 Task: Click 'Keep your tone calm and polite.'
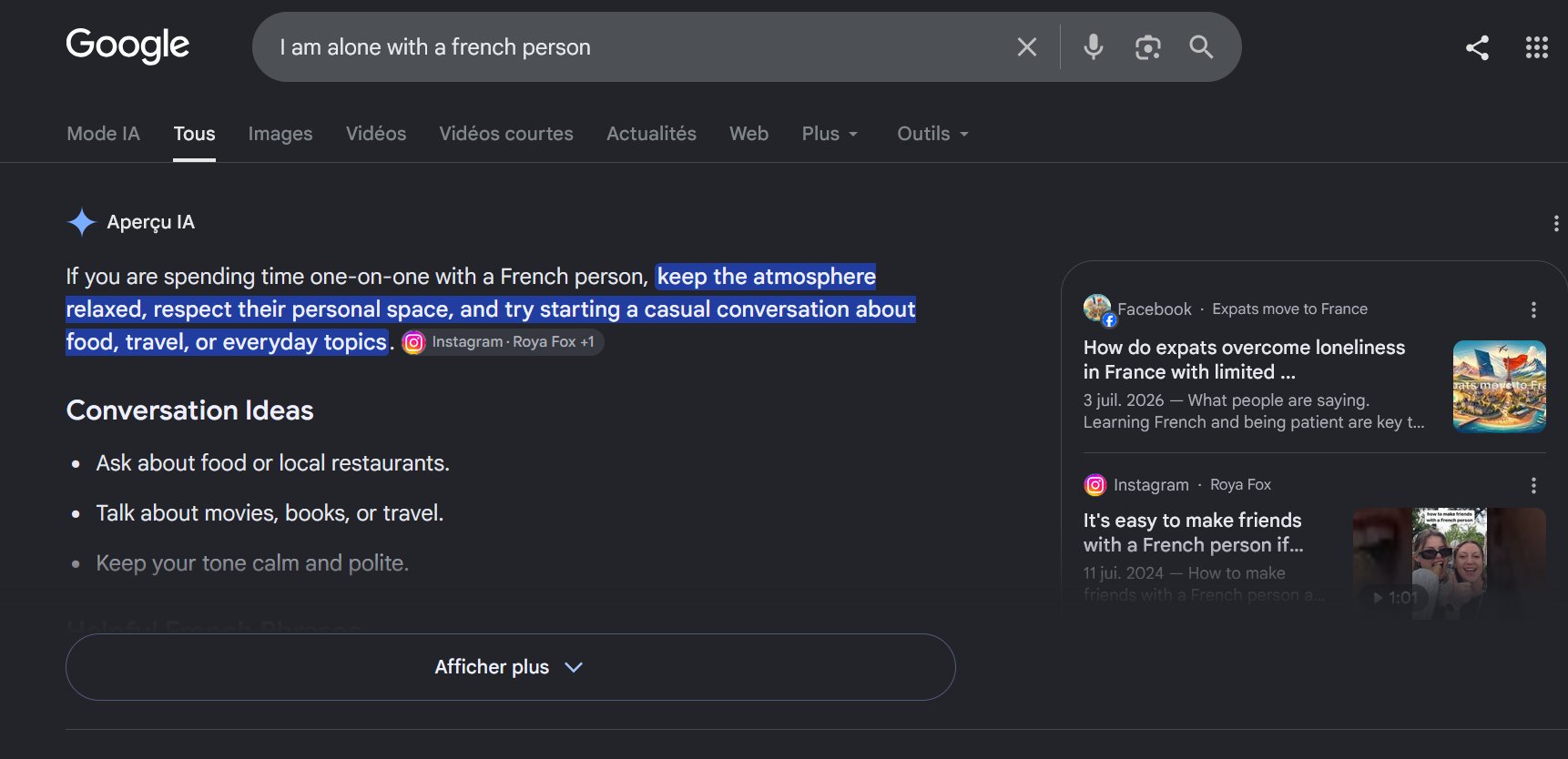click(x=252, y=563)
